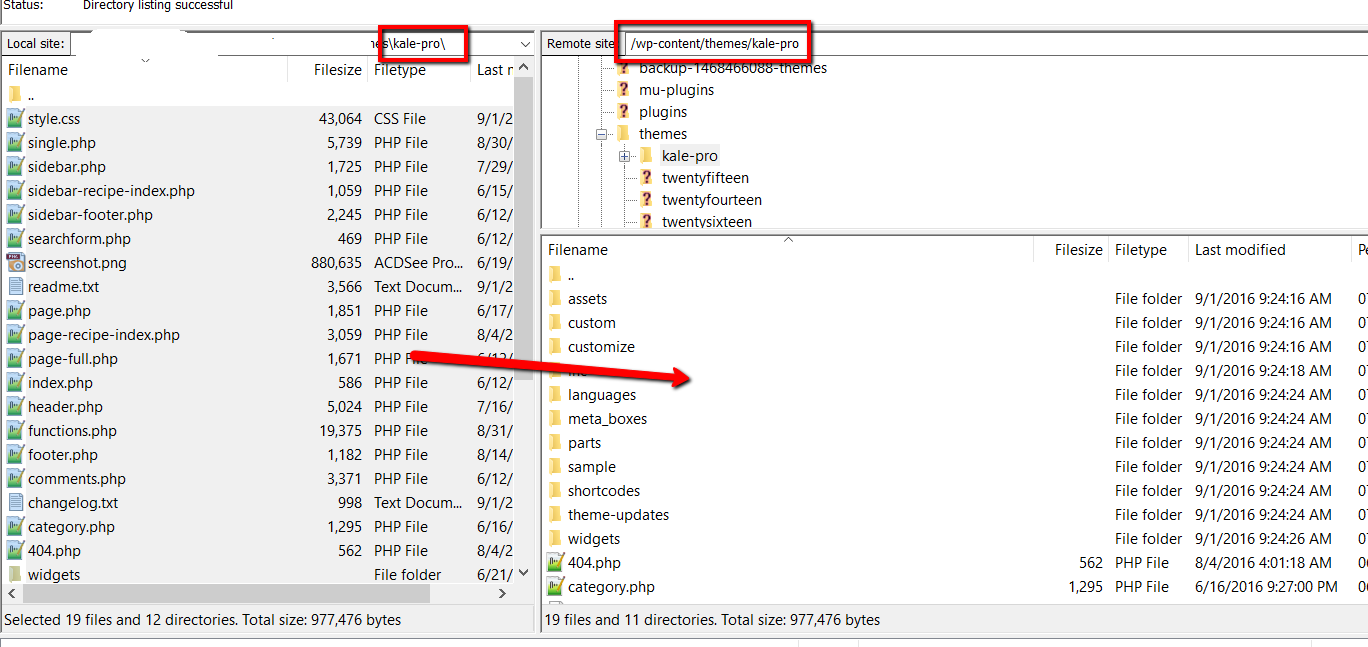The width and height of the screenshot is (1368, 647).
Task: Click the remote category.php file icon
Action: (556, 587)
